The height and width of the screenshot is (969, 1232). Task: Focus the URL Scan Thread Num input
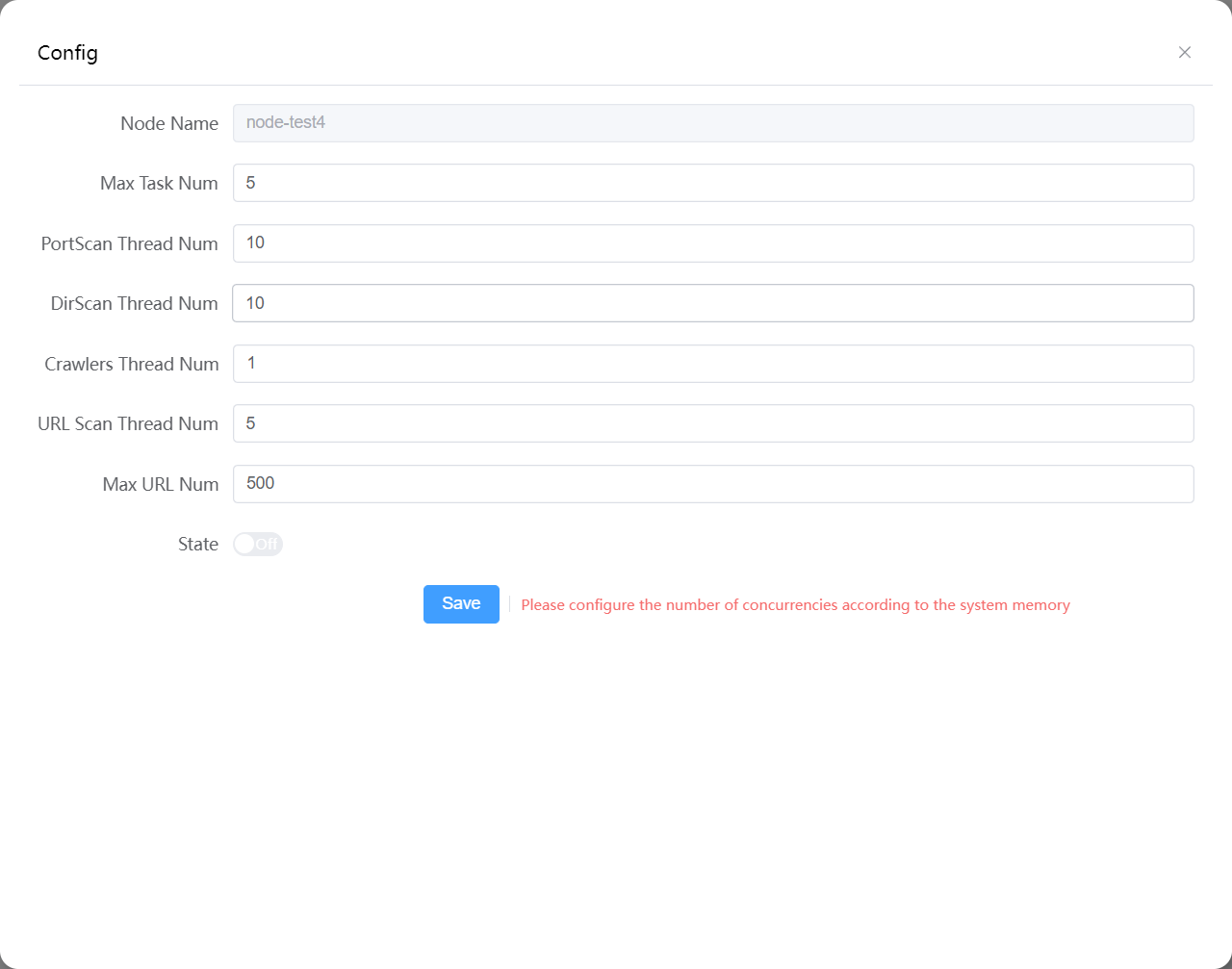pyautogui.click(x=712, y=423)
